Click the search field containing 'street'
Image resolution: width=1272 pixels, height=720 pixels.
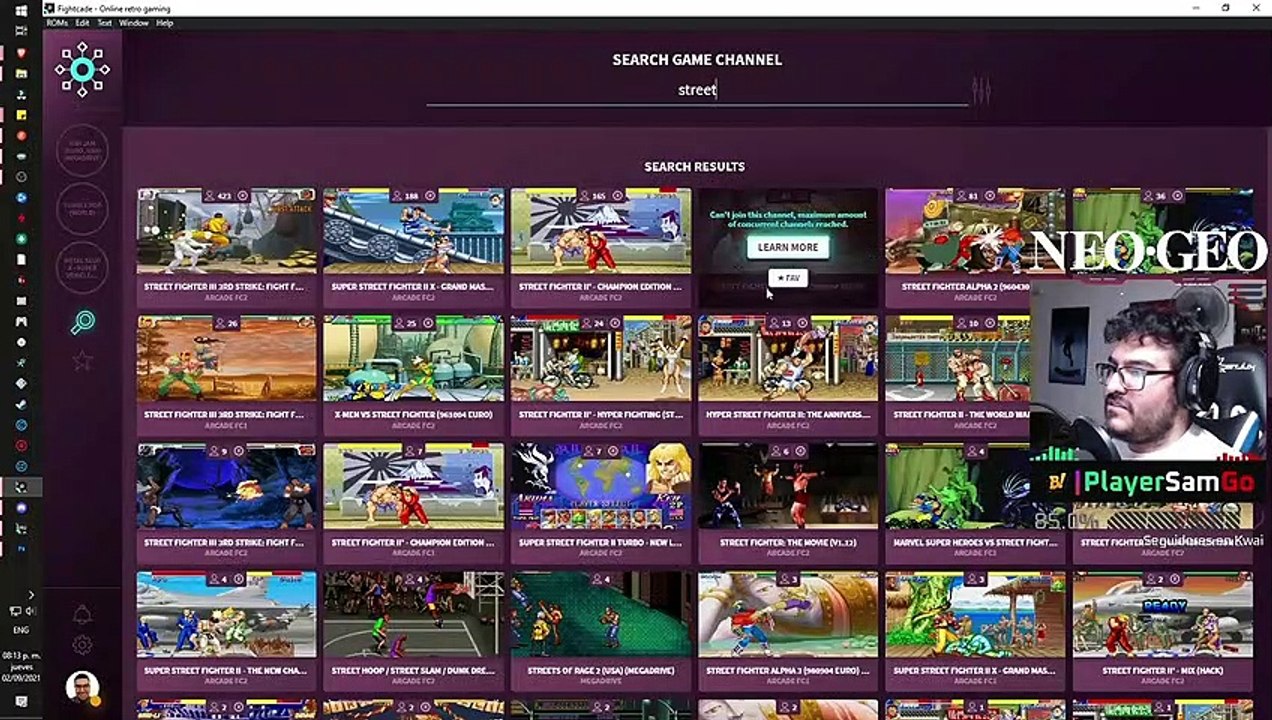pos(697,90)
